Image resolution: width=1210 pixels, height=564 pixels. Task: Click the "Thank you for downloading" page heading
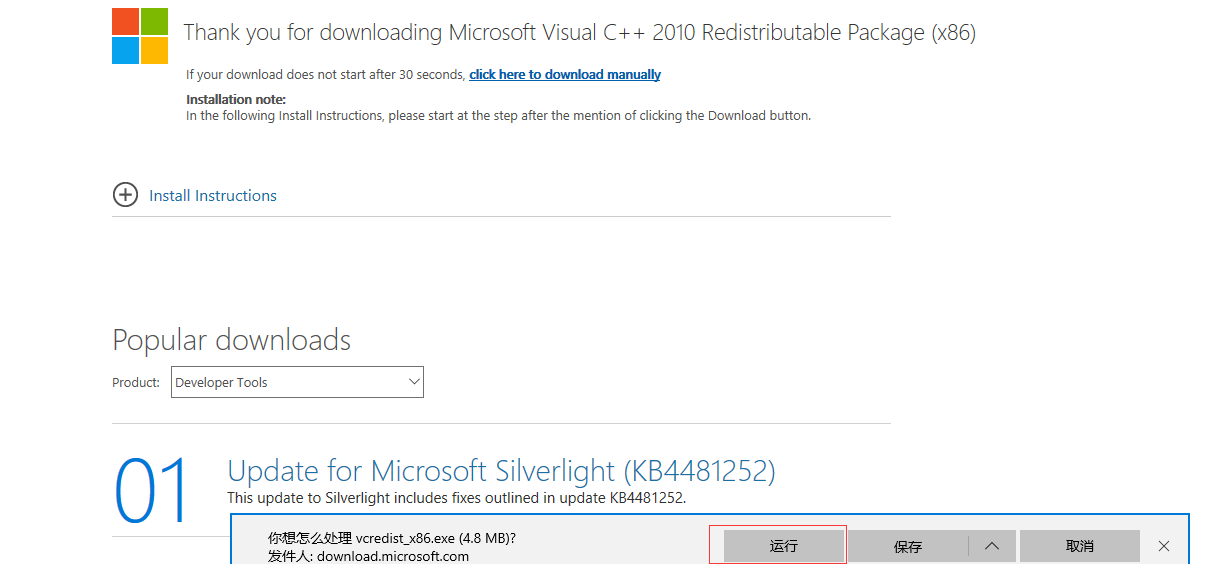[x=580, y=33]
